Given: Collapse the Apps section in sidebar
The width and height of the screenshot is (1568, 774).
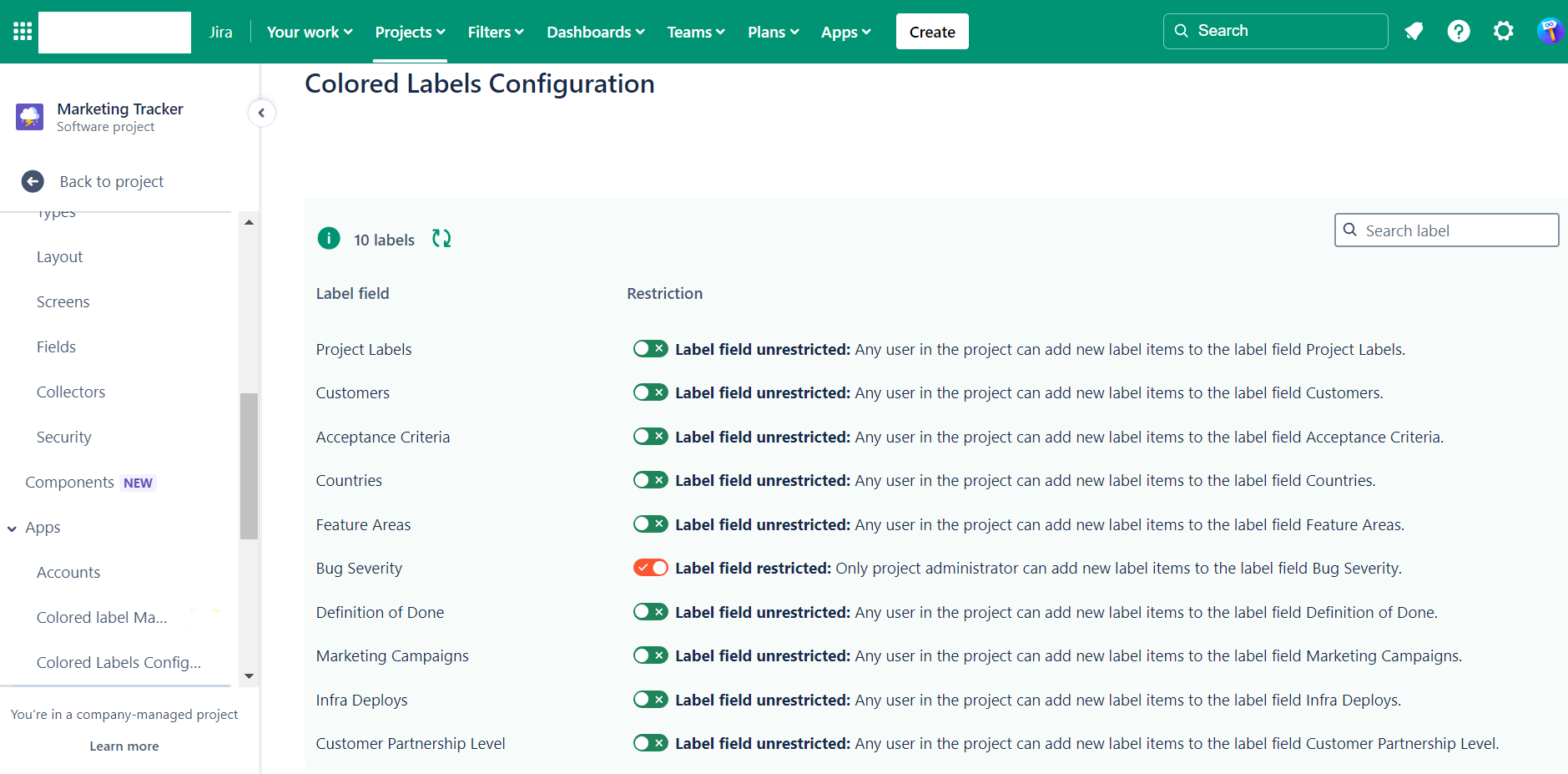Looking at the screenshot, I should click(x=13, y=528).
